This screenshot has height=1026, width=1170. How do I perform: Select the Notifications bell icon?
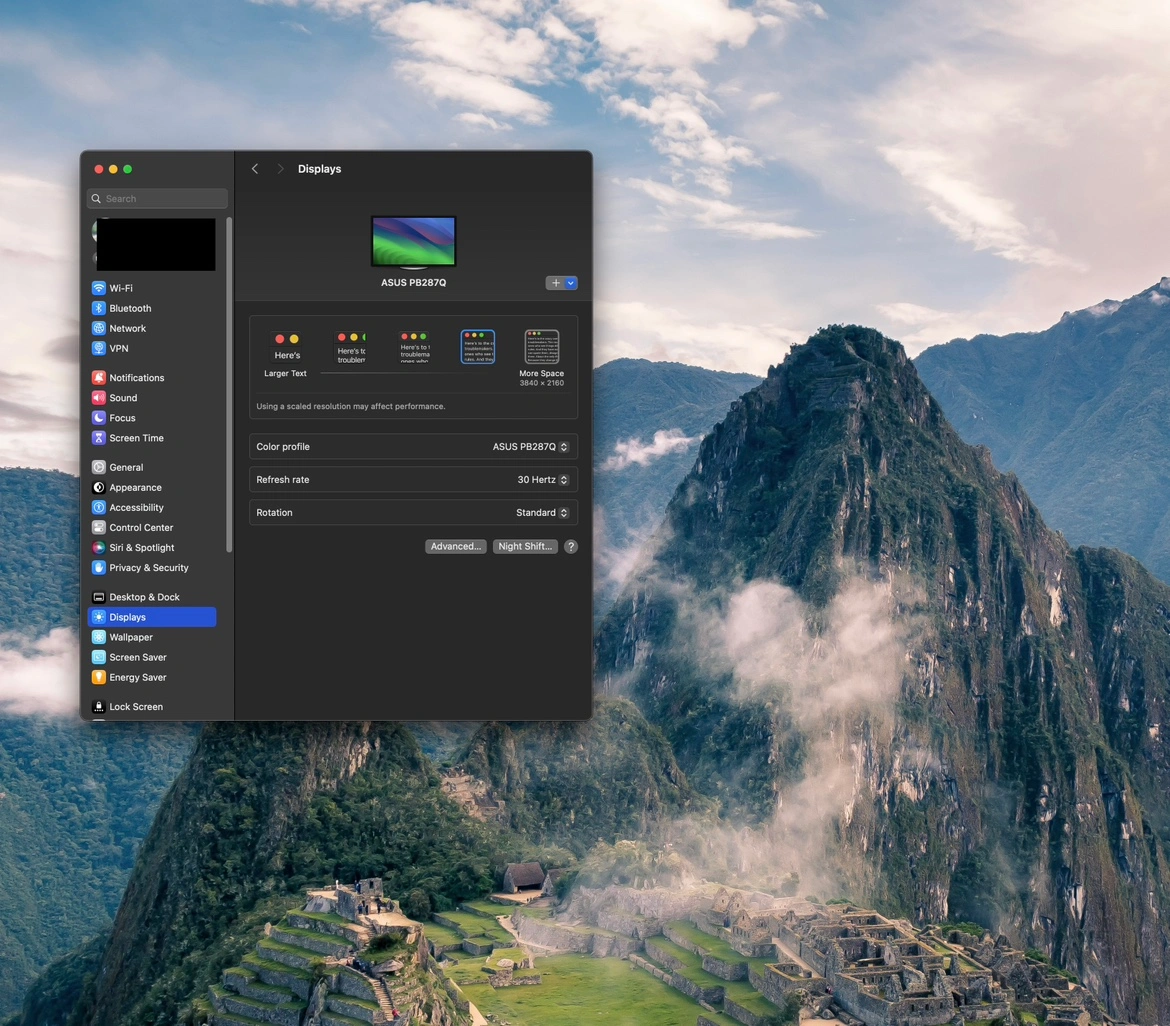[x=99, y=378]
